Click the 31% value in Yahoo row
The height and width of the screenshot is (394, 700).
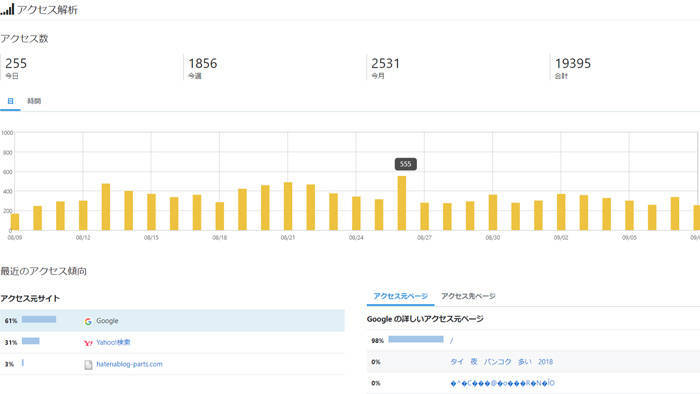[11, 343]
